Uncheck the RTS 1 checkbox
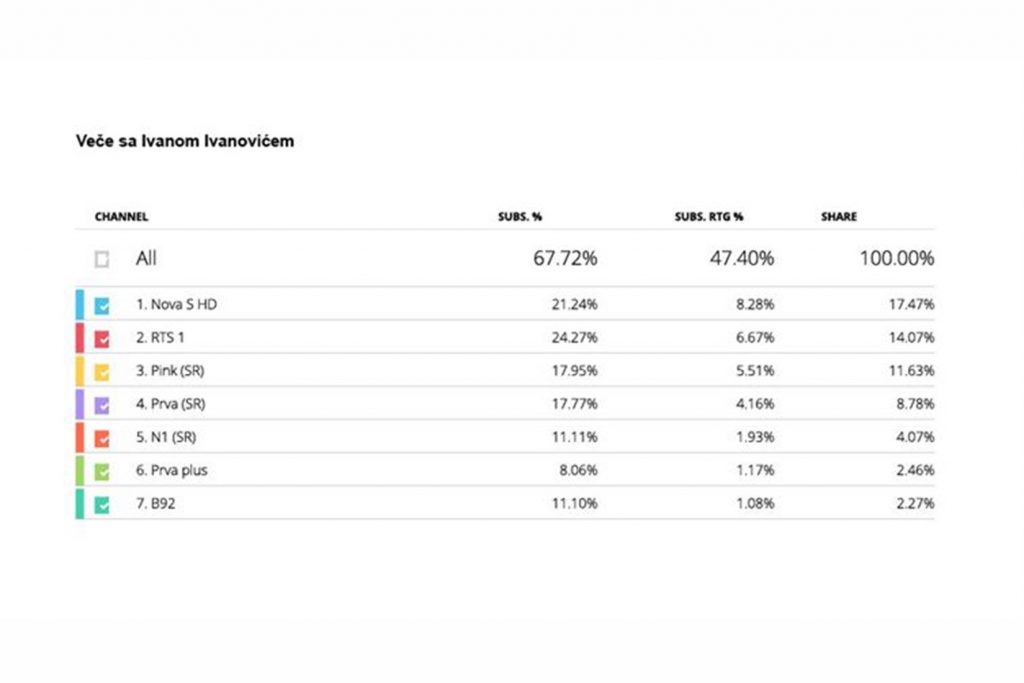 point(102,338)
